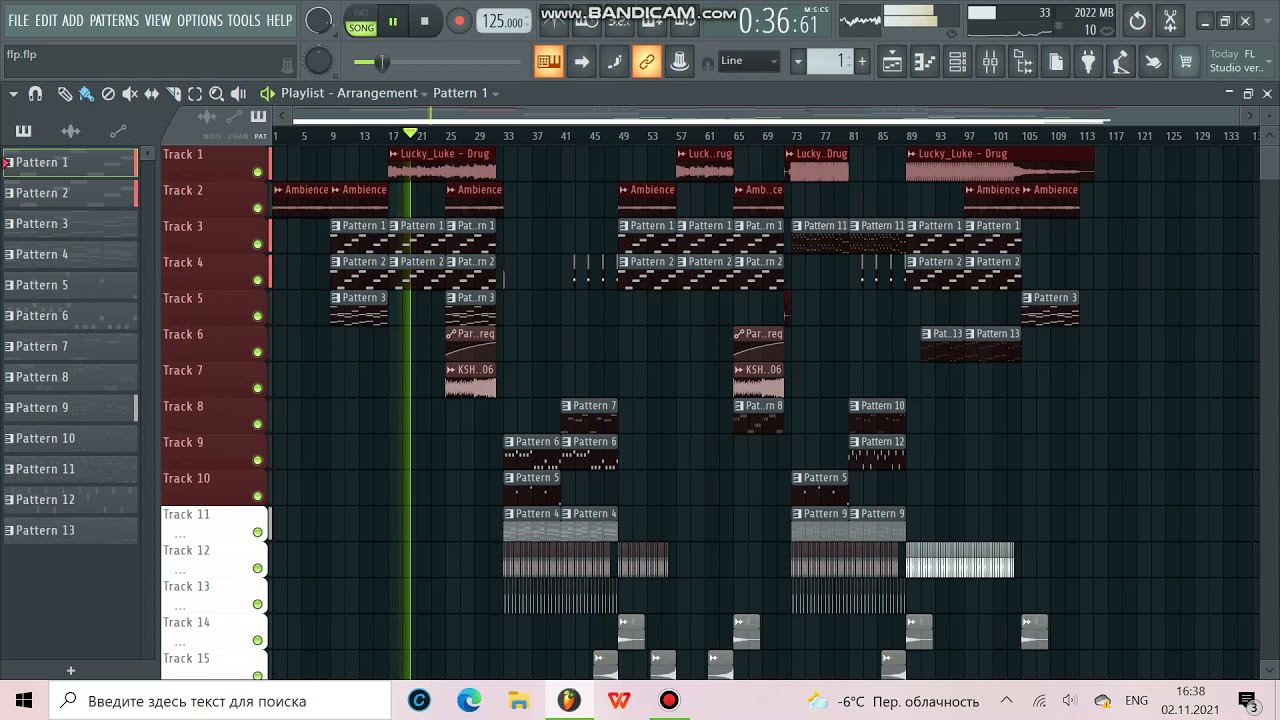This screenshot has height=720, width=1280.
Task: Click the Lucky_Luke - Drug clip at bar 89
Action: coord(1000,164)
